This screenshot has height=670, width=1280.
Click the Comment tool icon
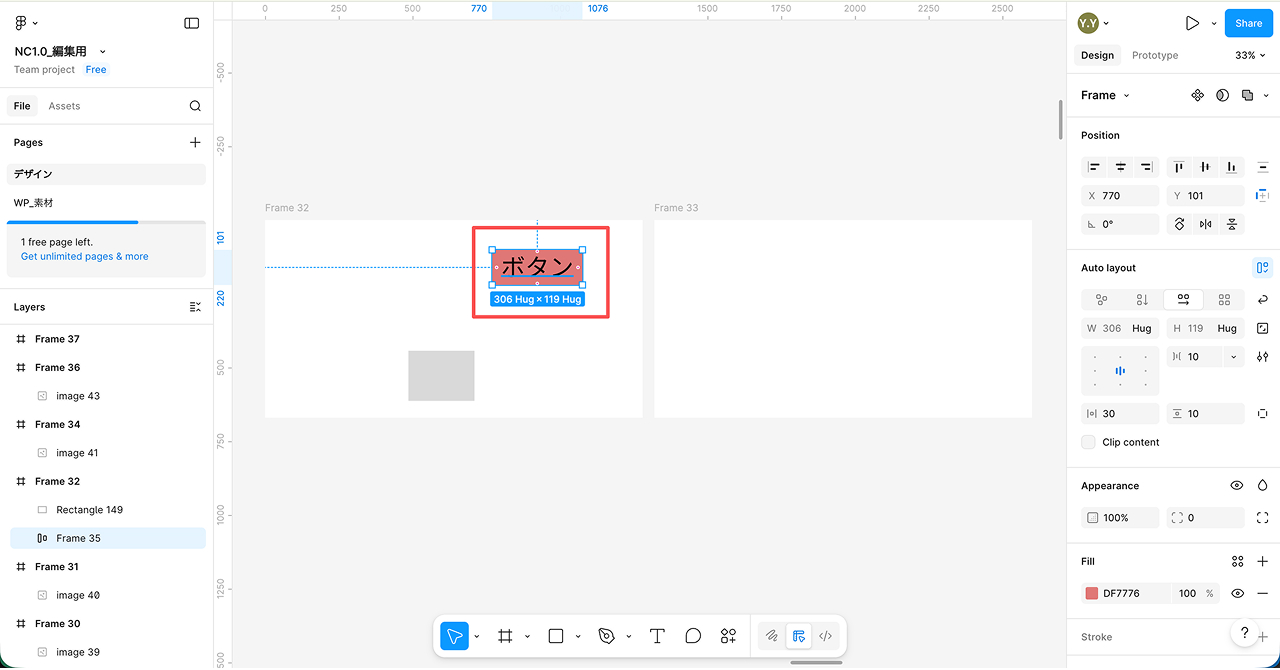click(x=693, y=636)
